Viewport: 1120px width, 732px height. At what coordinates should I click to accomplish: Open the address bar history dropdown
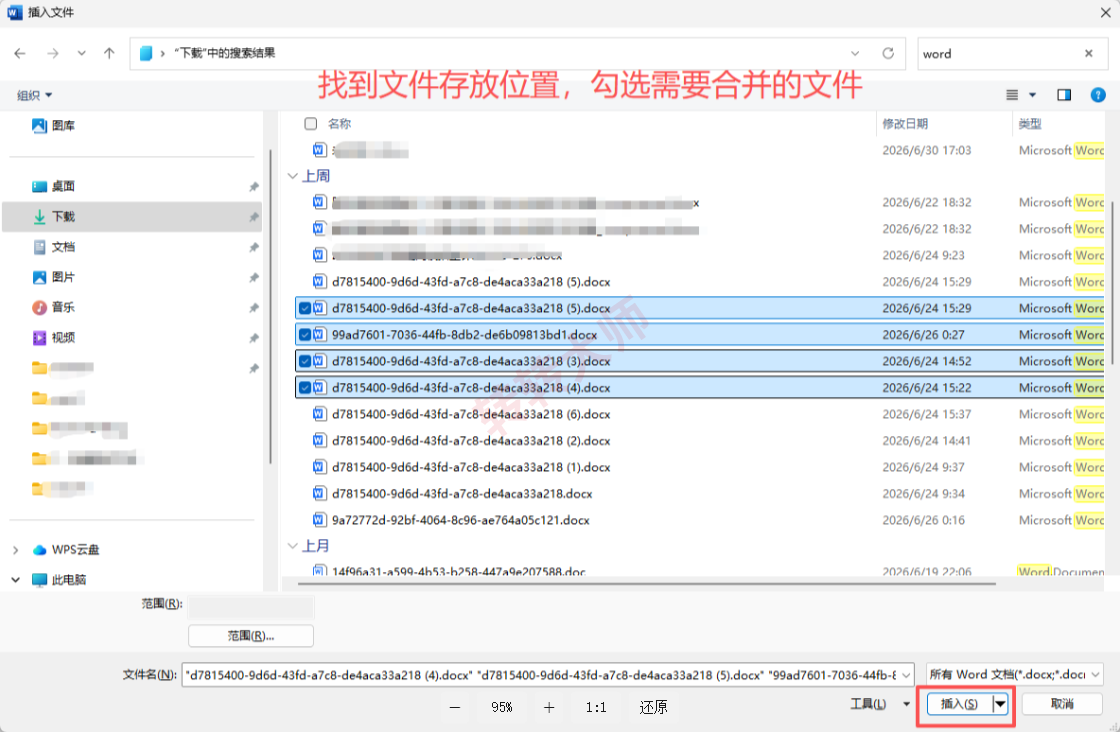855,54
